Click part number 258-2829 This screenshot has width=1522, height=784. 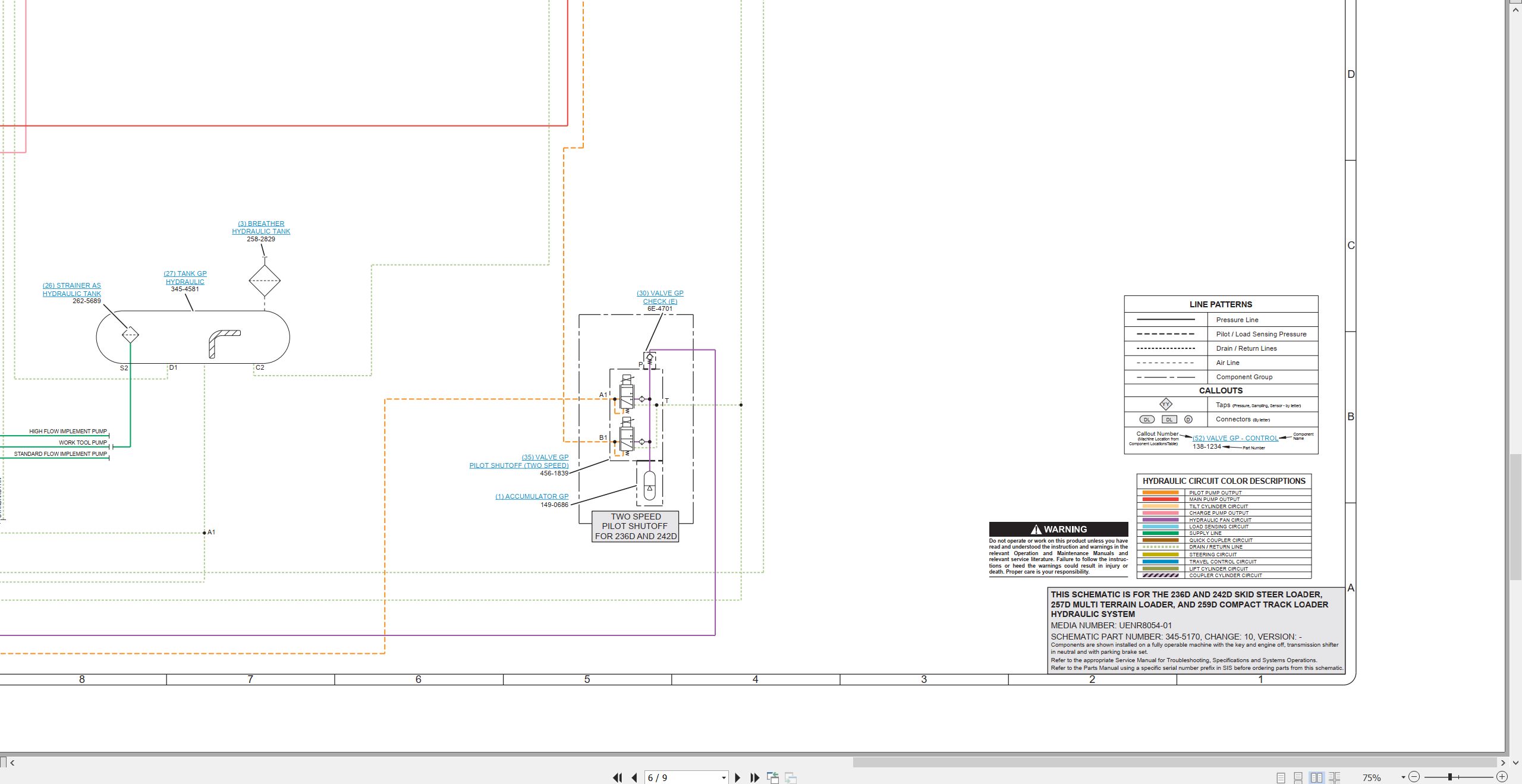pos(261,239)
